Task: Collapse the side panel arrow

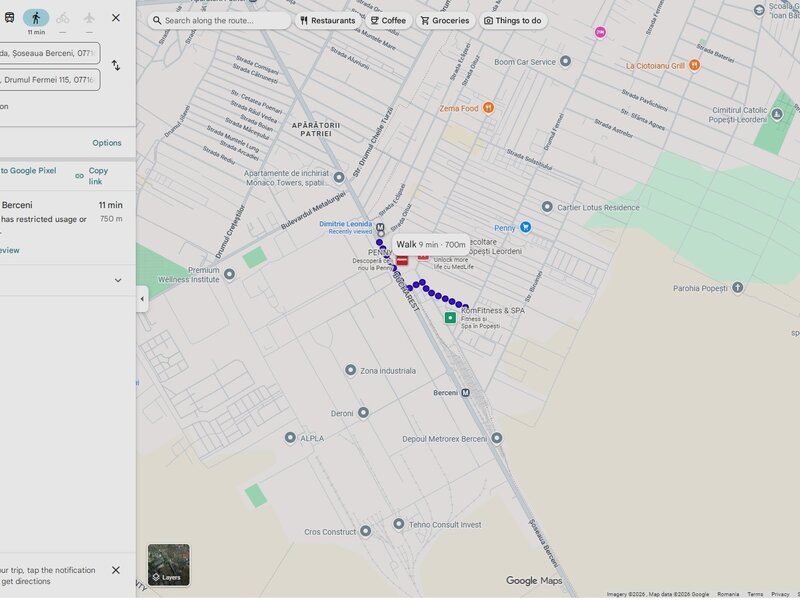Action: click(x=142, y=299)
